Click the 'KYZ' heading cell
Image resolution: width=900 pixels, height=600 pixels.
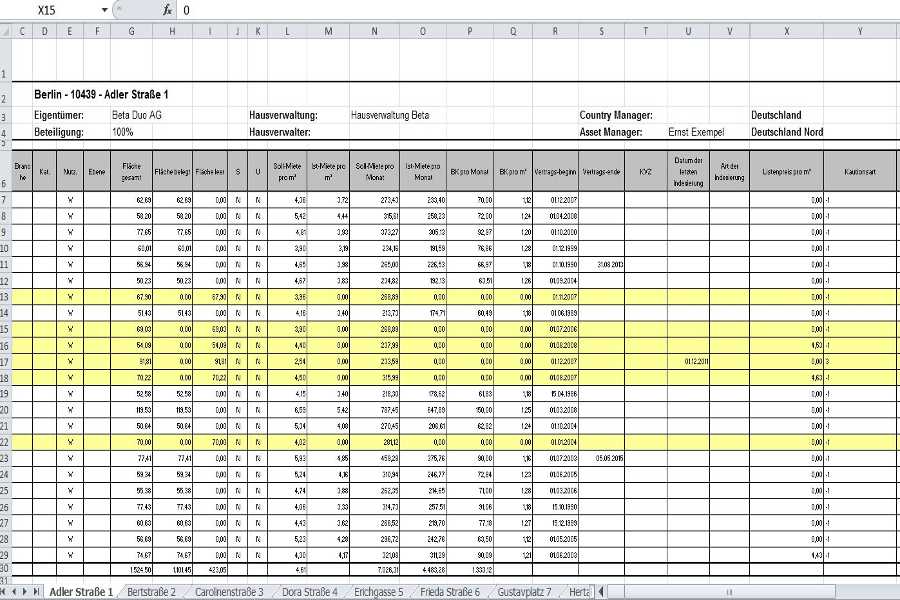pos(646,171)
